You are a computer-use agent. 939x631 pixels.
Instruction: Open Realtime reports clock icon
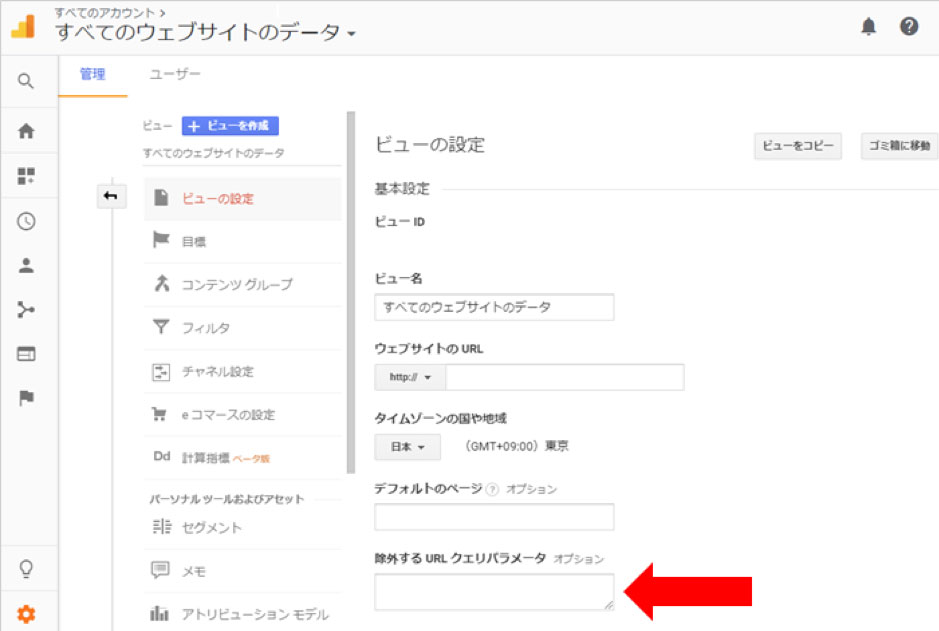click(26, 222)
